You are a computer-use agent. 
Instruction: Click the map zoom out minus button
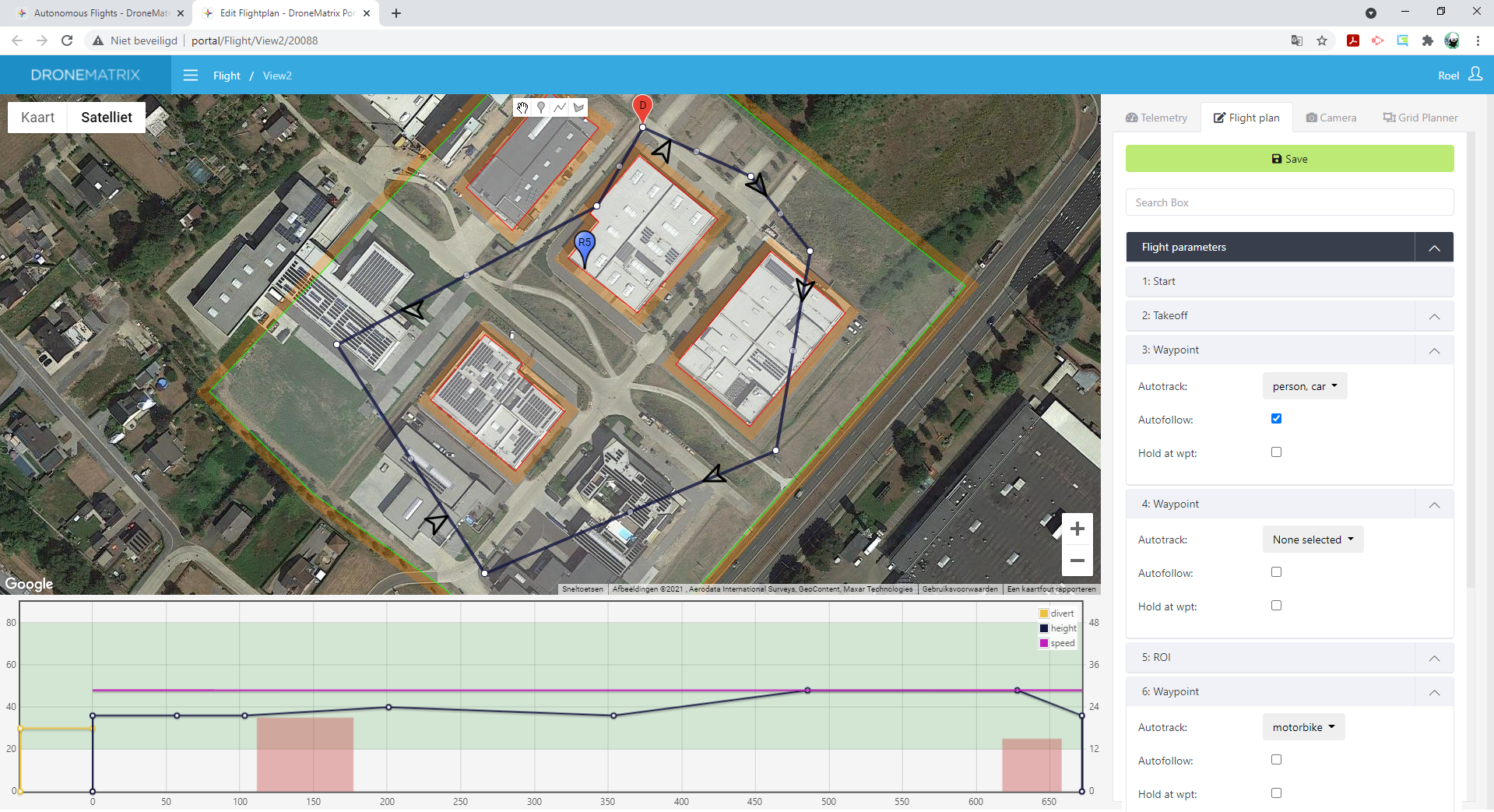tap(1077, 561)
